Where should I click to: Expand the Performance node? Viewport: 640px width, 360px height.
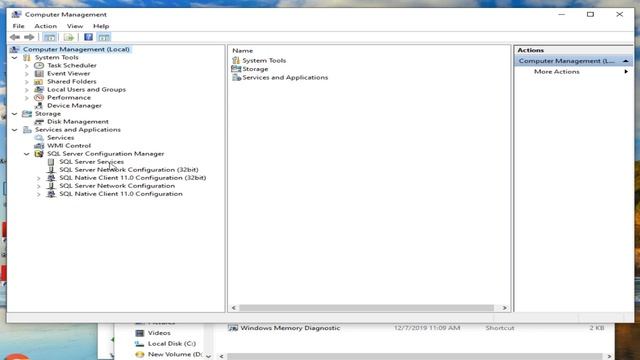[x=27, y=98]
